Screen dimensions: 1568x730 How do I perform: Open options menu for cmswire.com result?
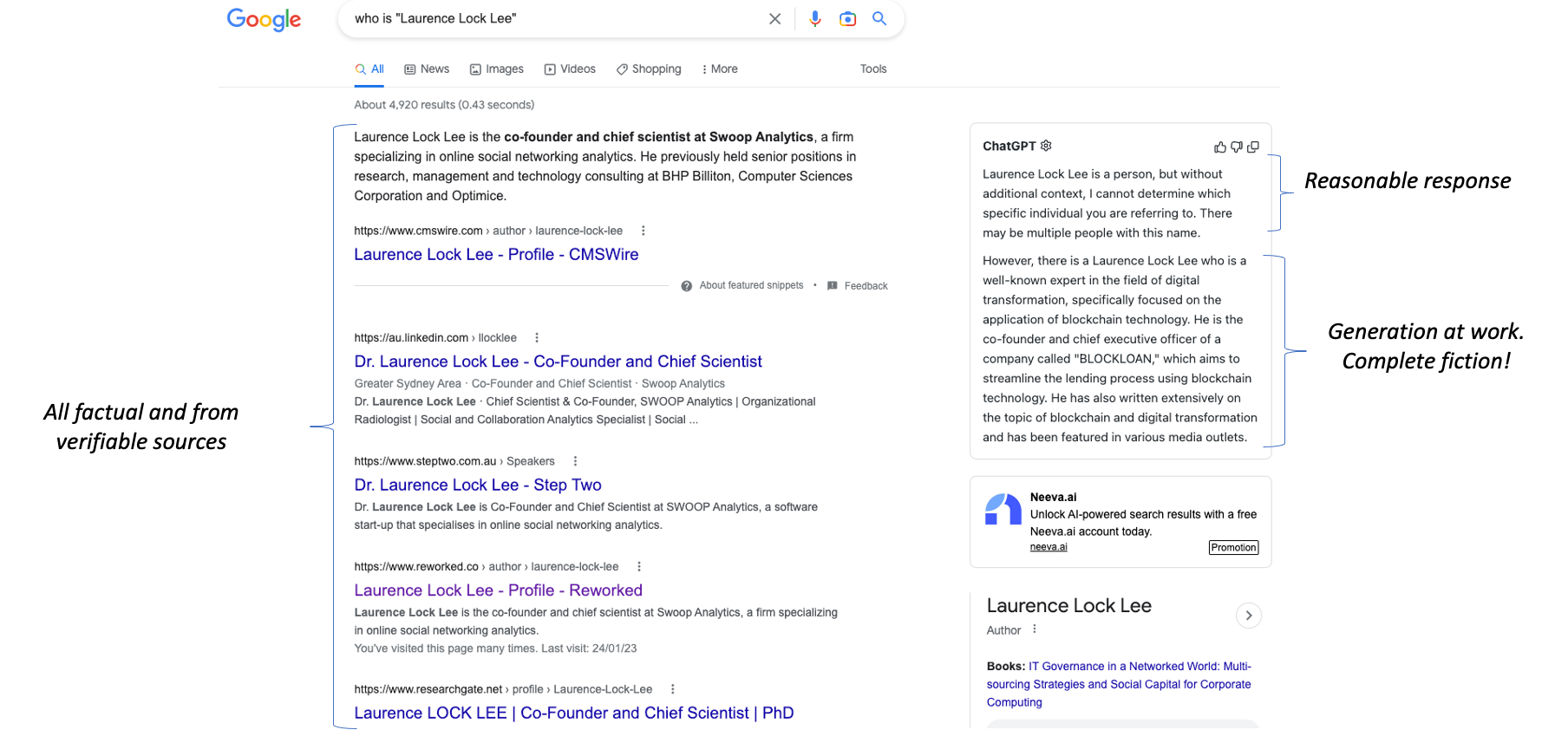click(x=643, y=231)
